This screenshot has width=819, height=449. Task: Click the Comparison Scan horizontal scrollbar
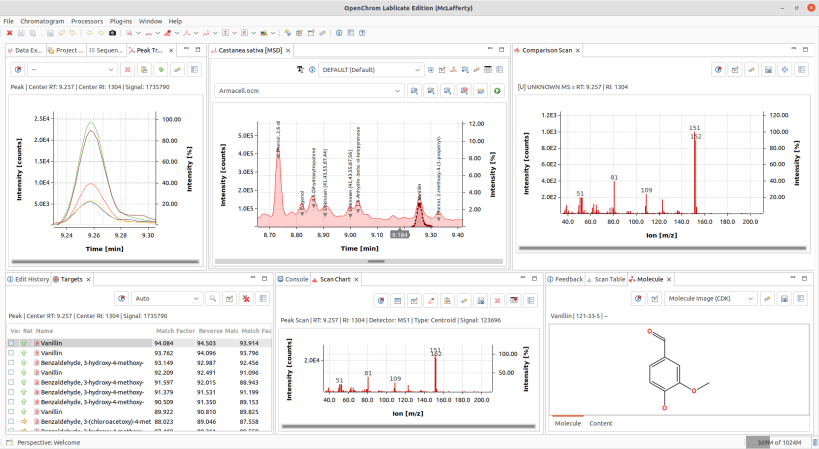pos(663,249)
